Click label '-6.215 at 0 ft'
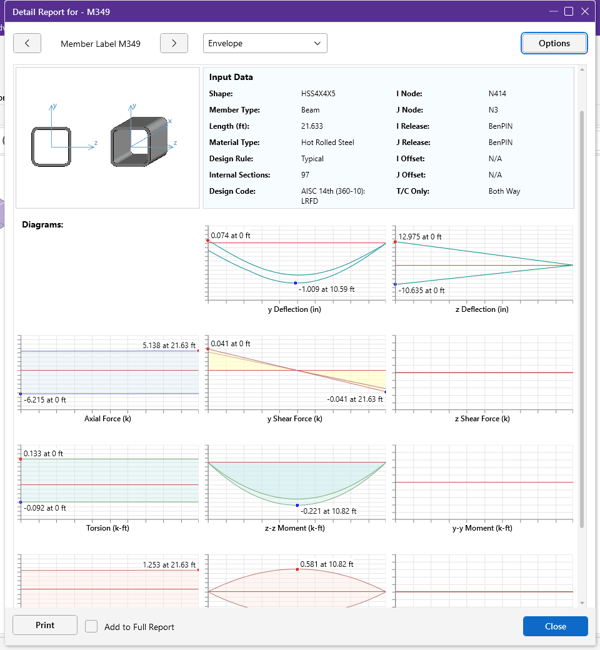 coord(45,400)
